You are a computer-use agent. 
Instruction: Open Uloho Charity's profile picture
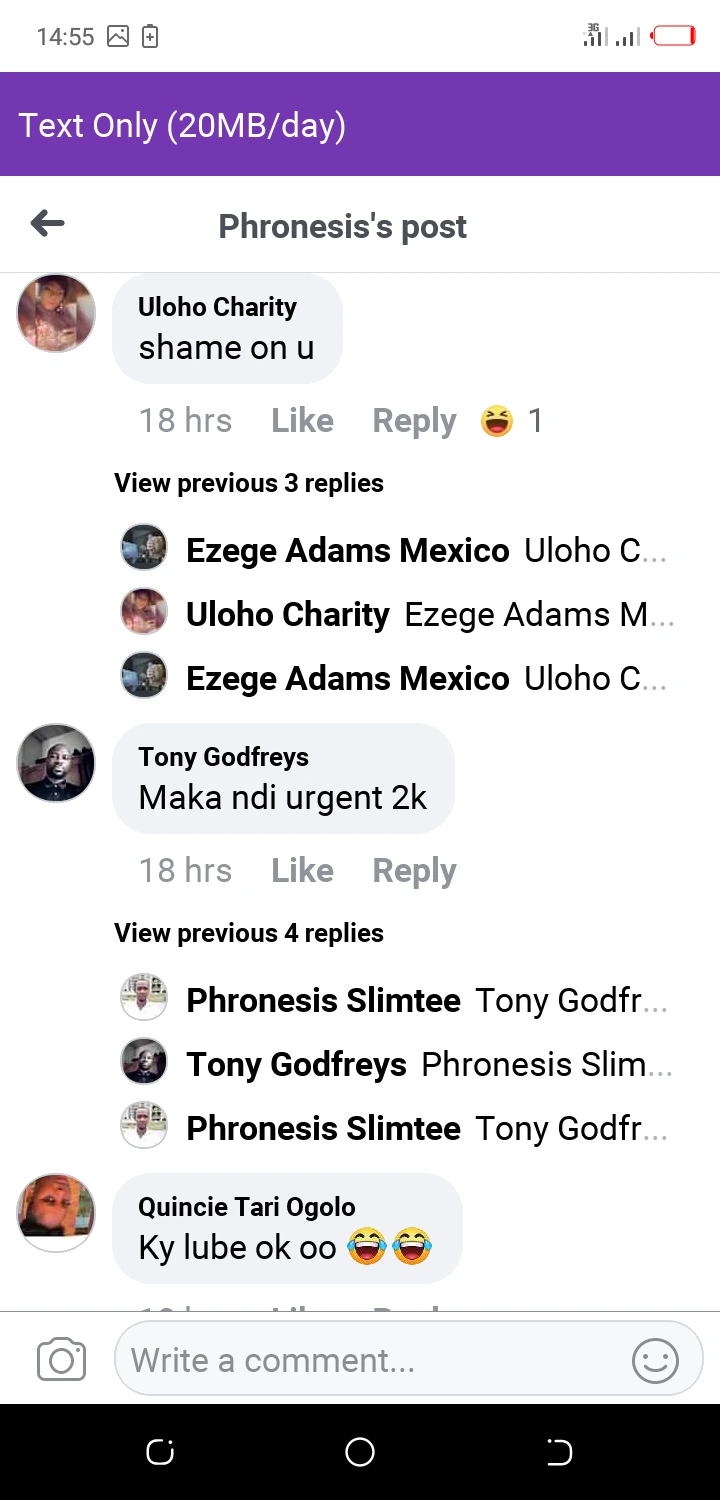pyautogui.click(x=57, y=313)
